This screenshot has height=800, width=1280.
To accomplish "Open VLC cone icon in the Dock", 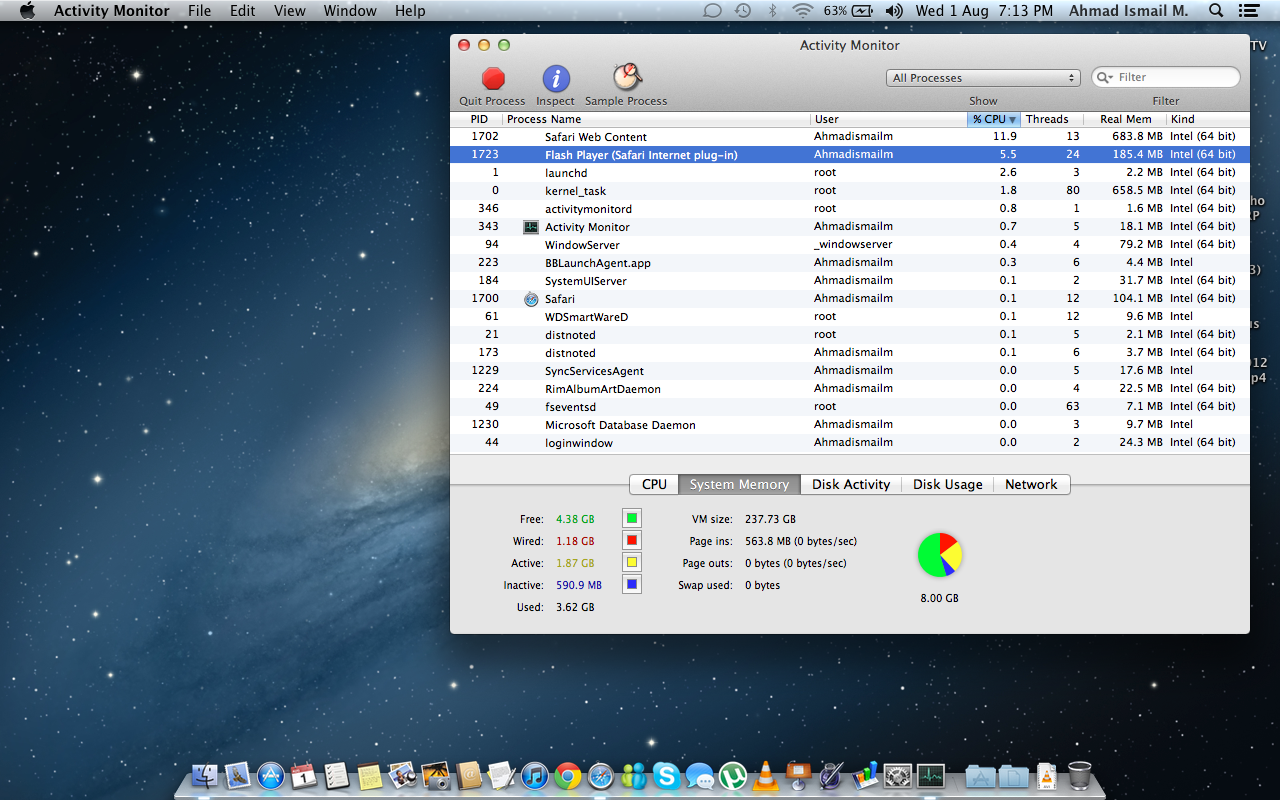I will (x=766, y=775).
